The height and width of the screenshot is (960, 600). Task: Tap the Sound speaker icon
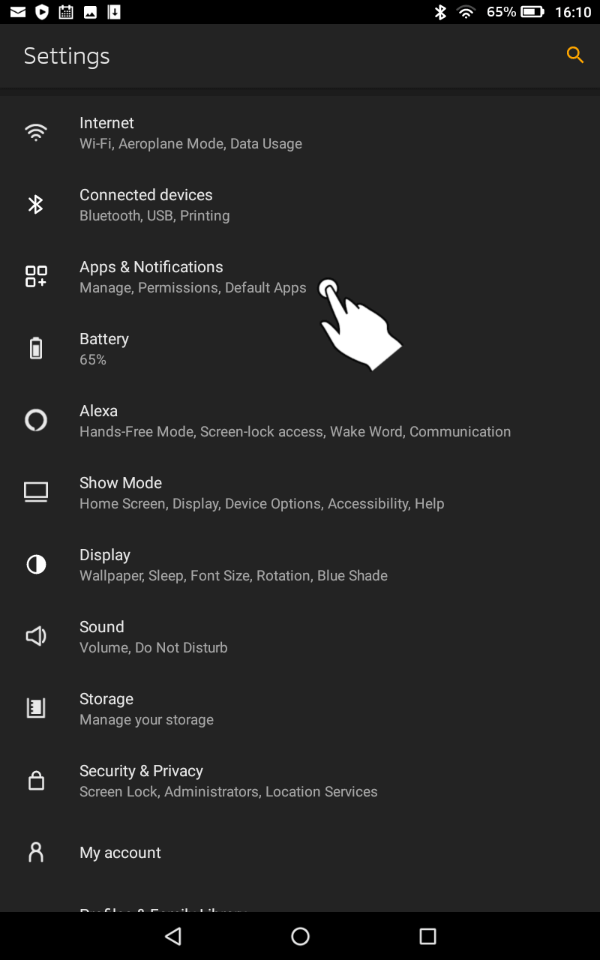[36, 637]
